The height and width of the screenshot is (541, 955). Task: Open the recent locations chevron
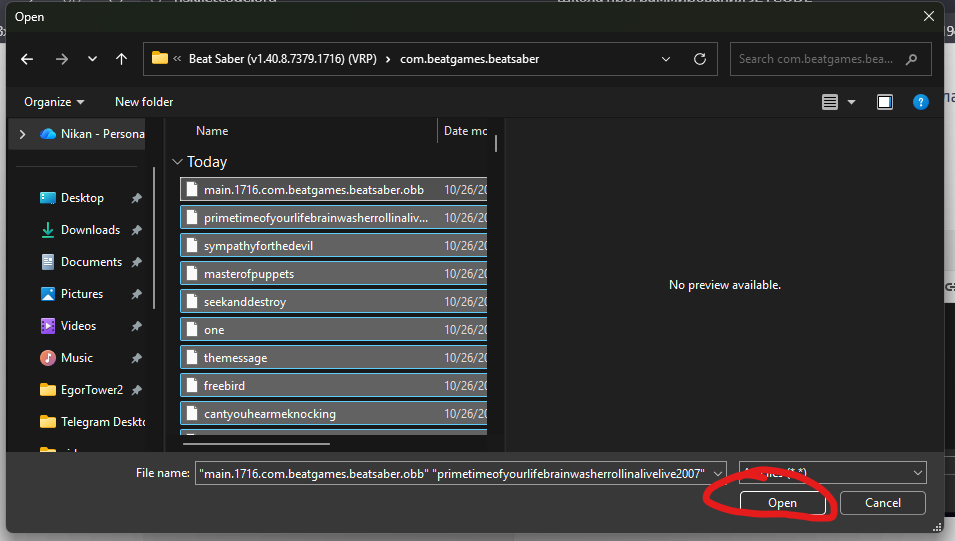pos(92,59)
